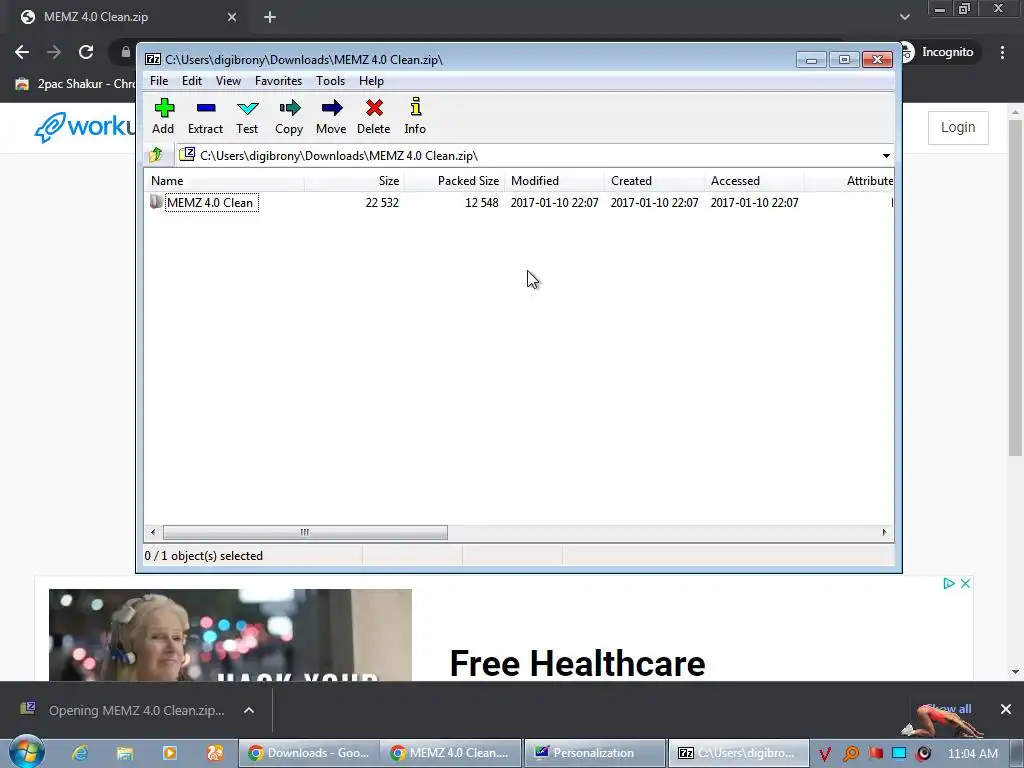The width and height of the screenshot is (1024, 768).
Task: Click the workupload logo on the webpage
Action: point(86,127)
